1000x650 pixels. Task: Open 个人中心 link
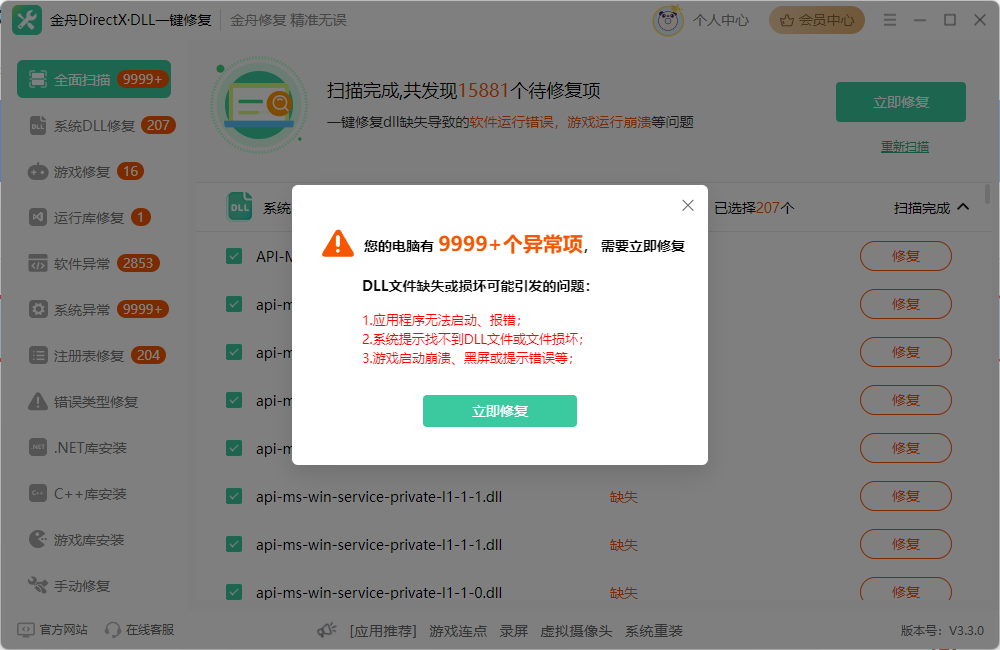(721, 20)
